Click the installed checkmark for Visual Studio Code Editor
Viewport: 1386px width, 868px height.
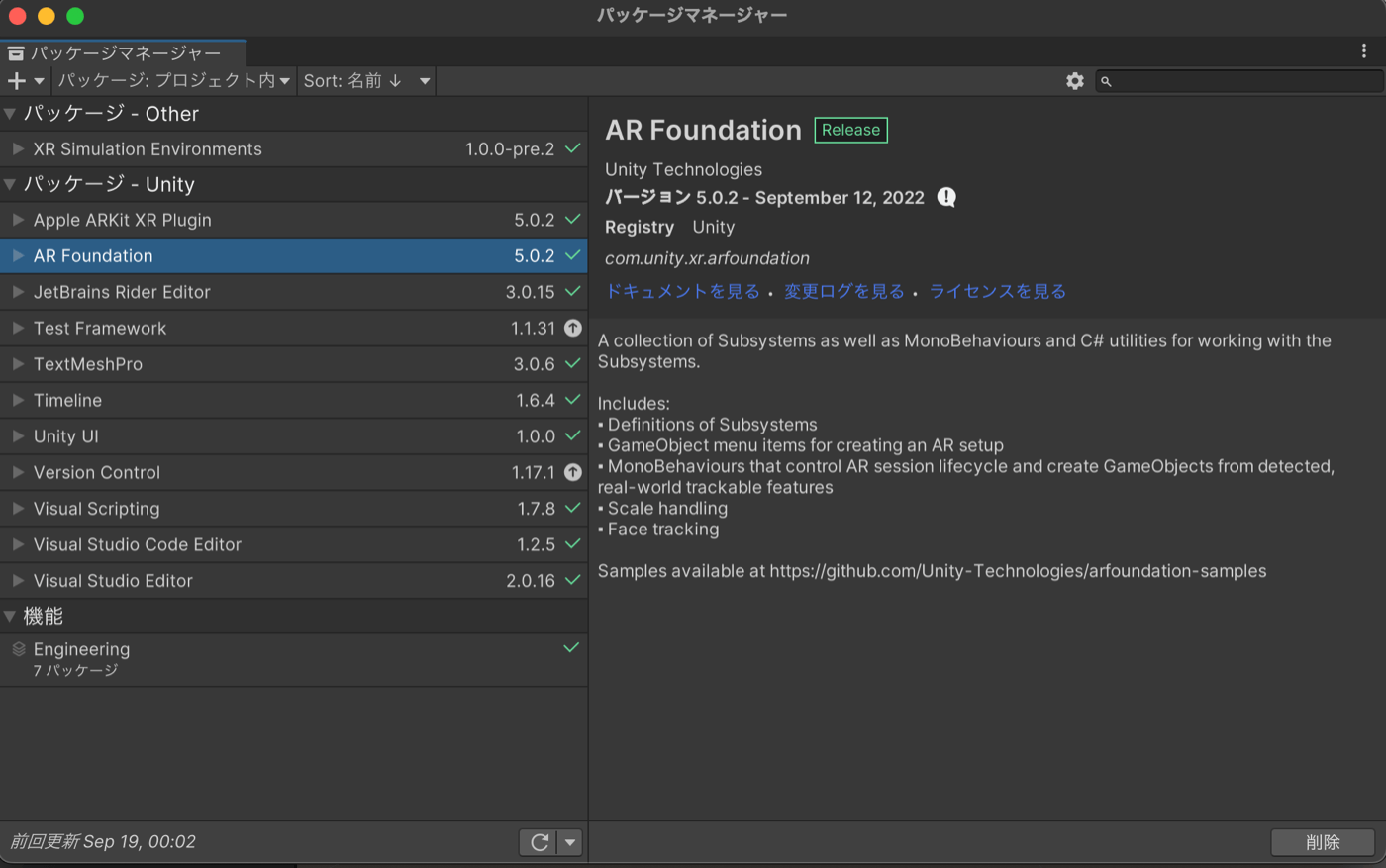tap(572, 544)
